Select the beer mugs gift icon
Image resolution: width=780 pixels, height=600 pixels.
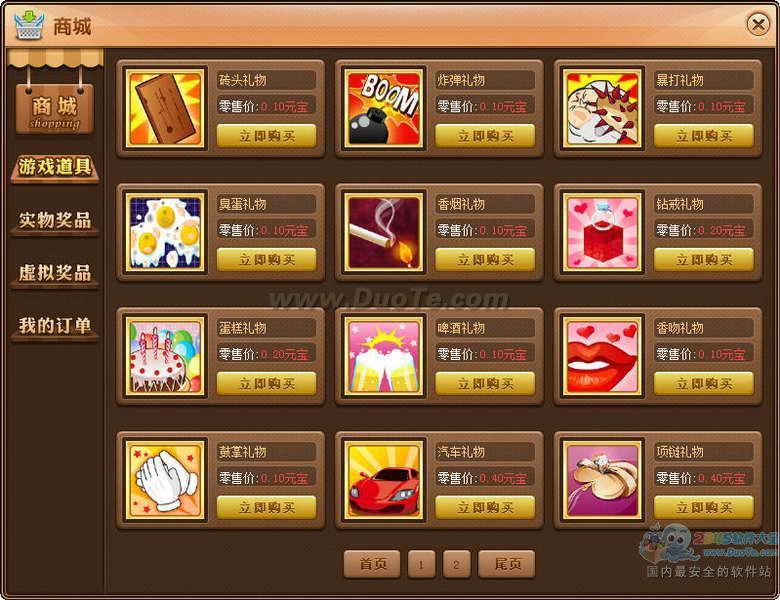click(x=384, y=356)
